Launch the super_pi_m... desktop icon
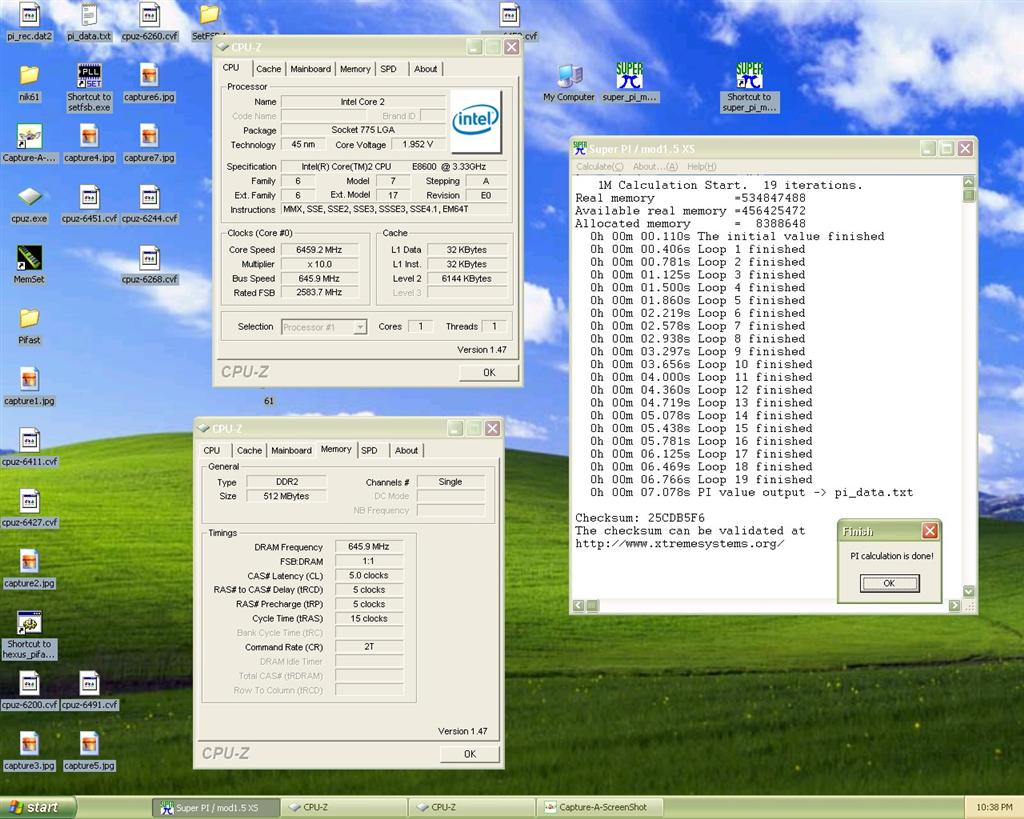This screenshot has height=819, width=1024. (630, 83)
